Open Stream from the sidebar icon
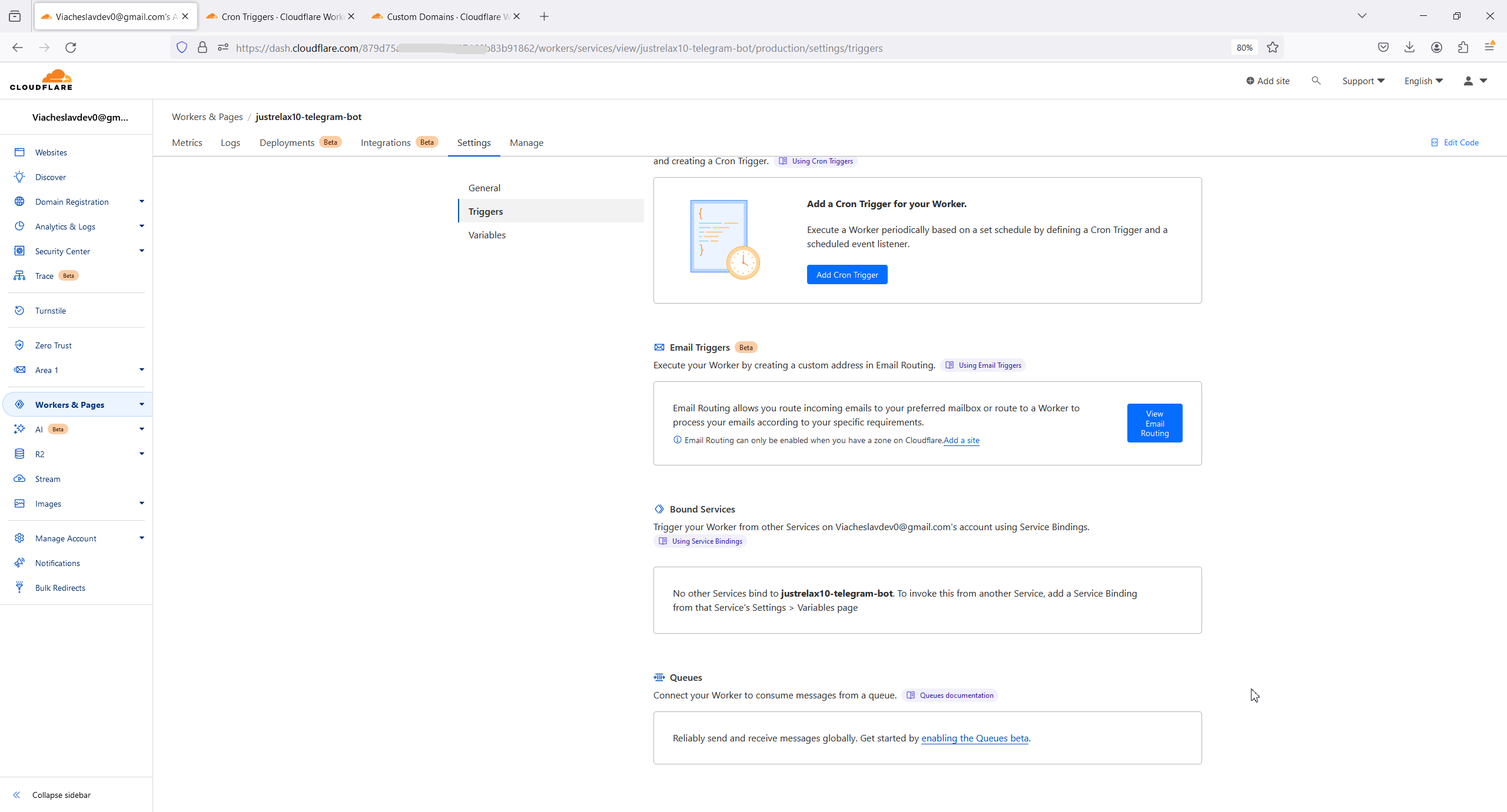The height and width of the screenshot is (812, 1507). point(19,479)
